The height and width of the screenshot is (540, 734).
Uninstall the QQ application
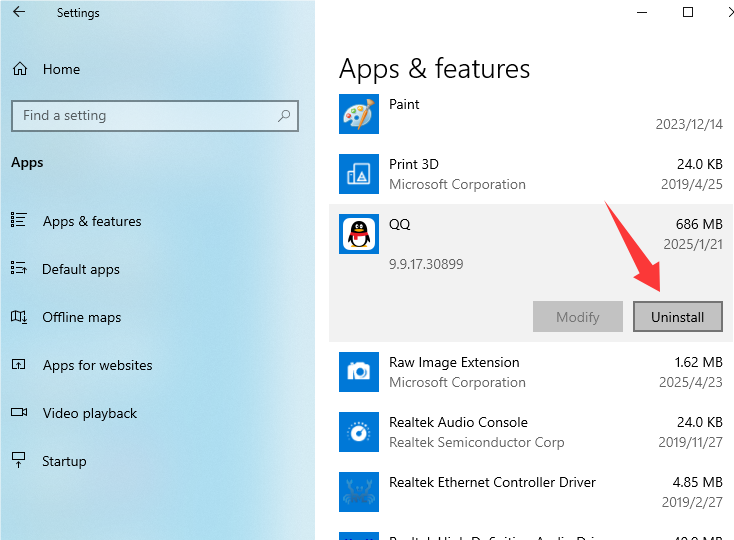[x=677, y=317]
